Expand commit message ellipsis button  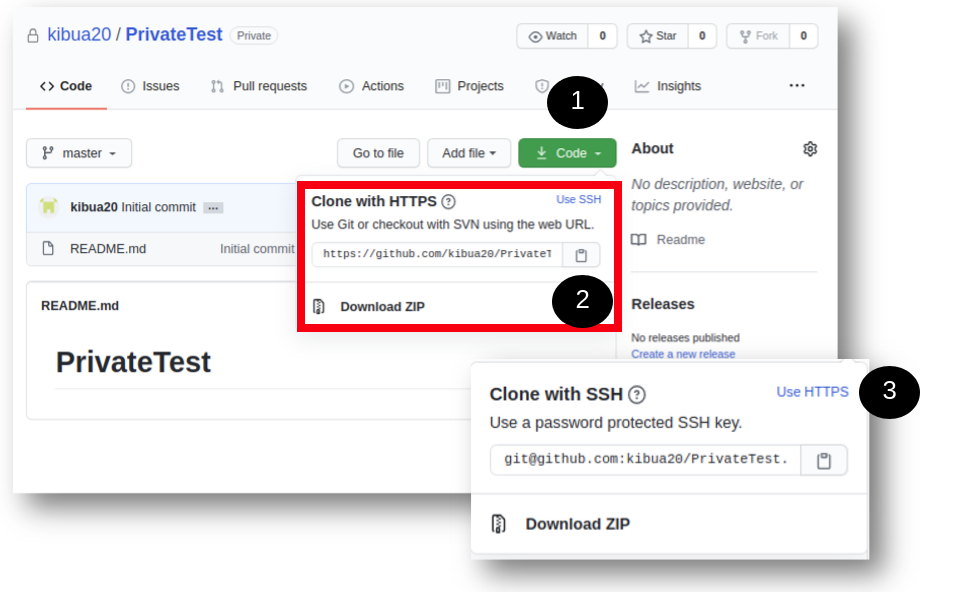(213, 208)
